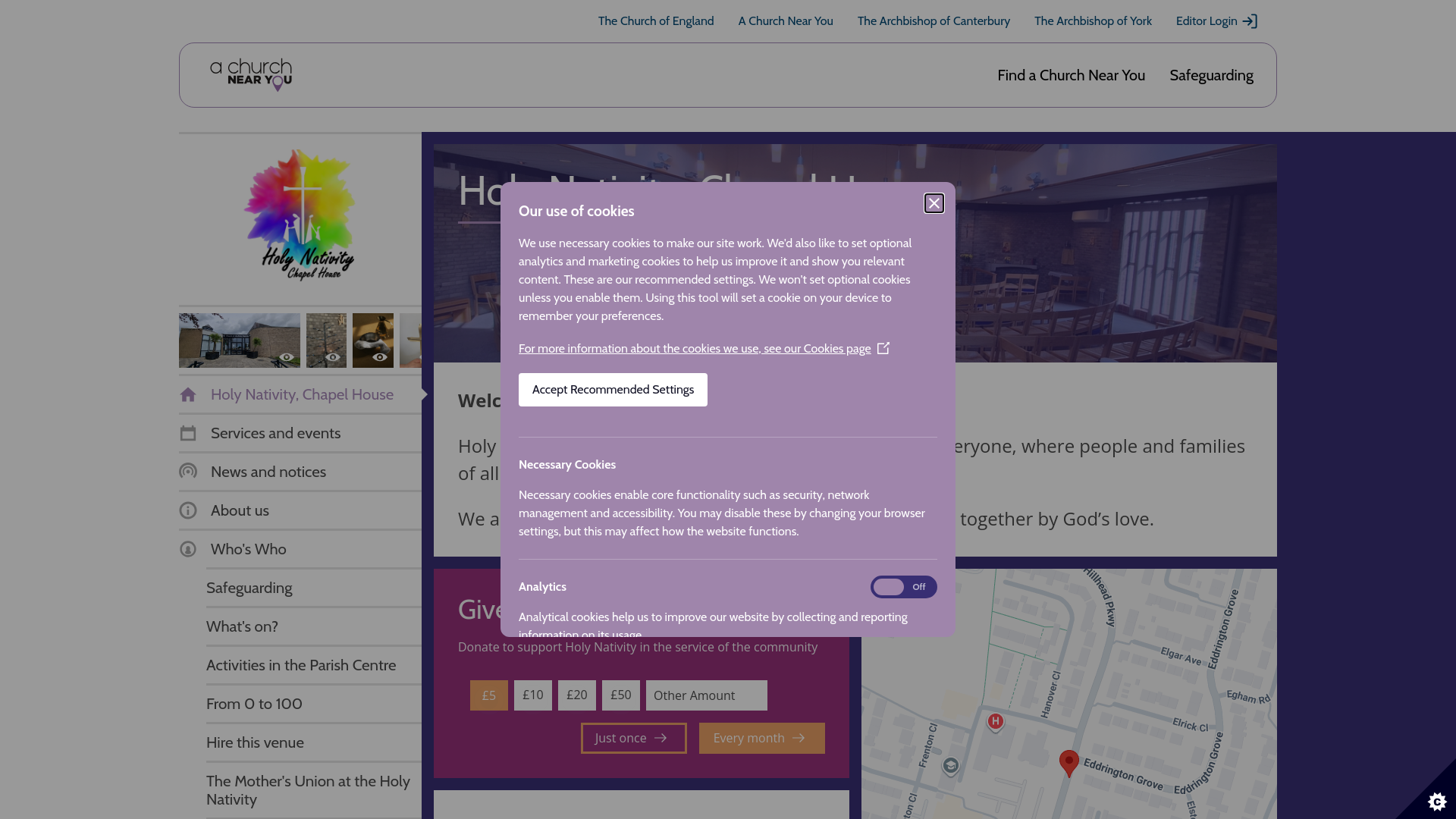Select Holy Nativity, Chapel House sidebar item

coord(300,394)
